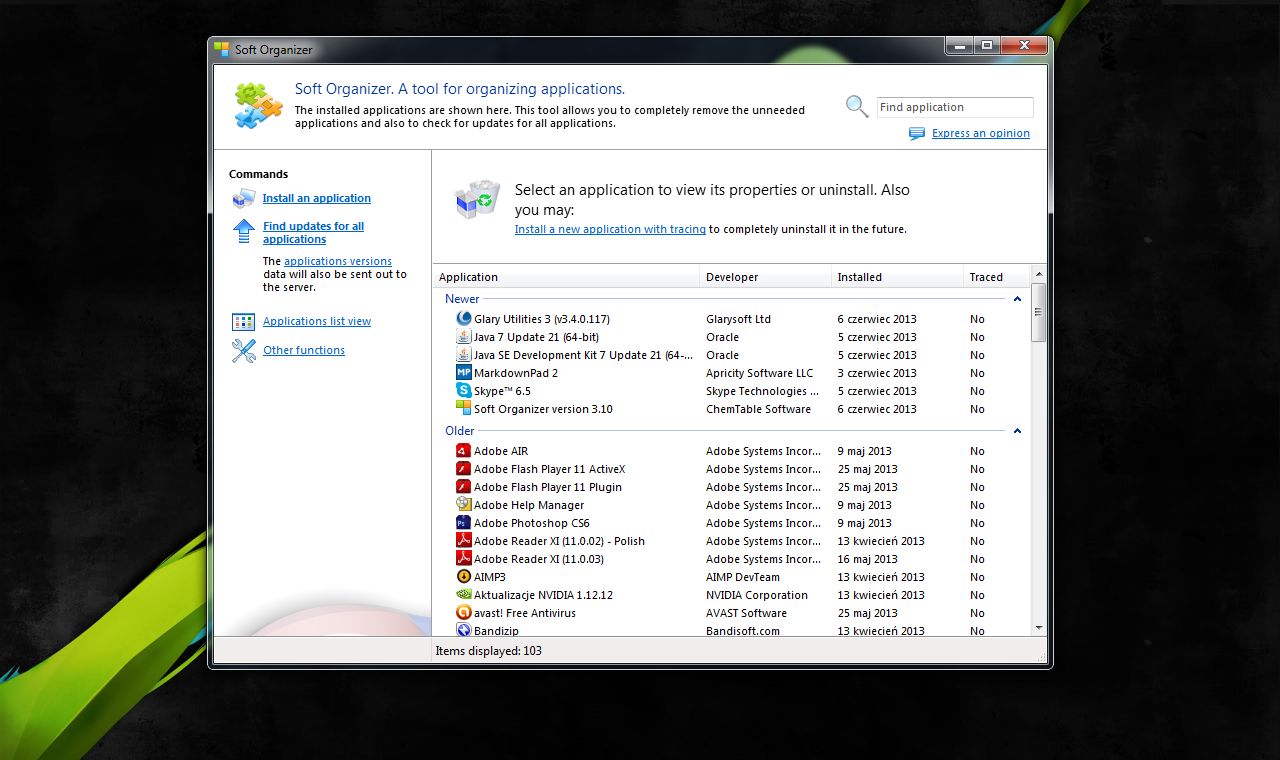The width and height of the screenshot is (1280, 760).
Task: Click the Skype 6.5 icon
Action: 464,391
